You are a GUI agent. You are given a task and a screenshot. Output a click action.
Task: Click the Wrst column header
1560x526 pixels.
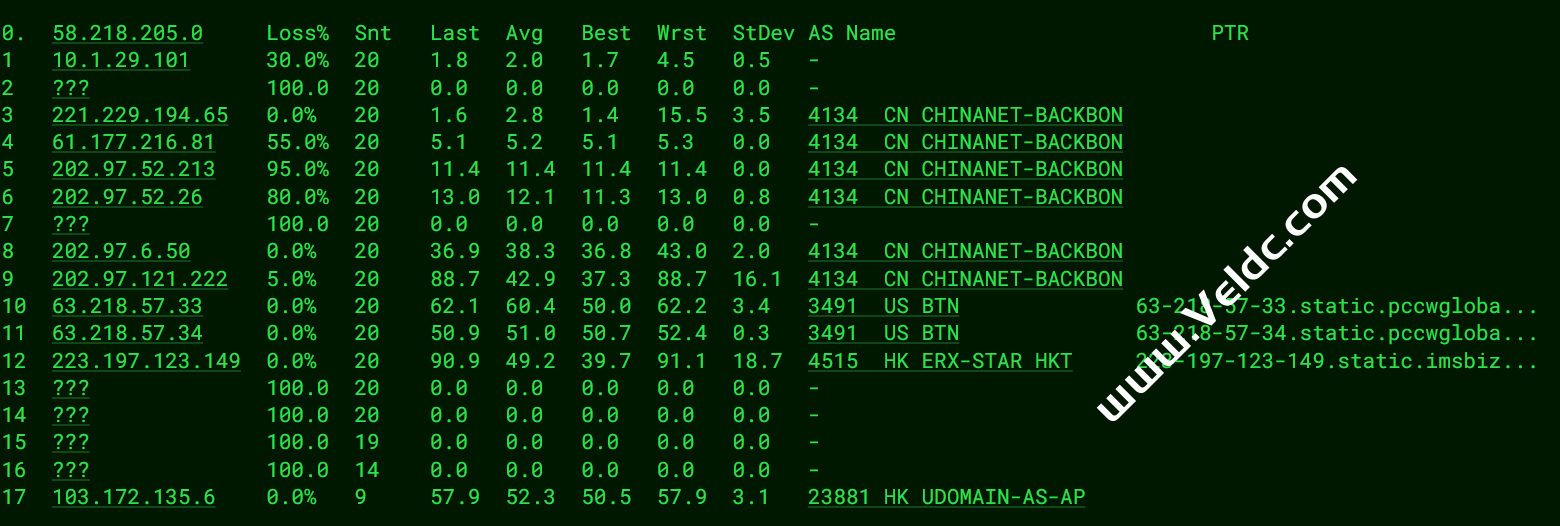click(x=682, y=33)
